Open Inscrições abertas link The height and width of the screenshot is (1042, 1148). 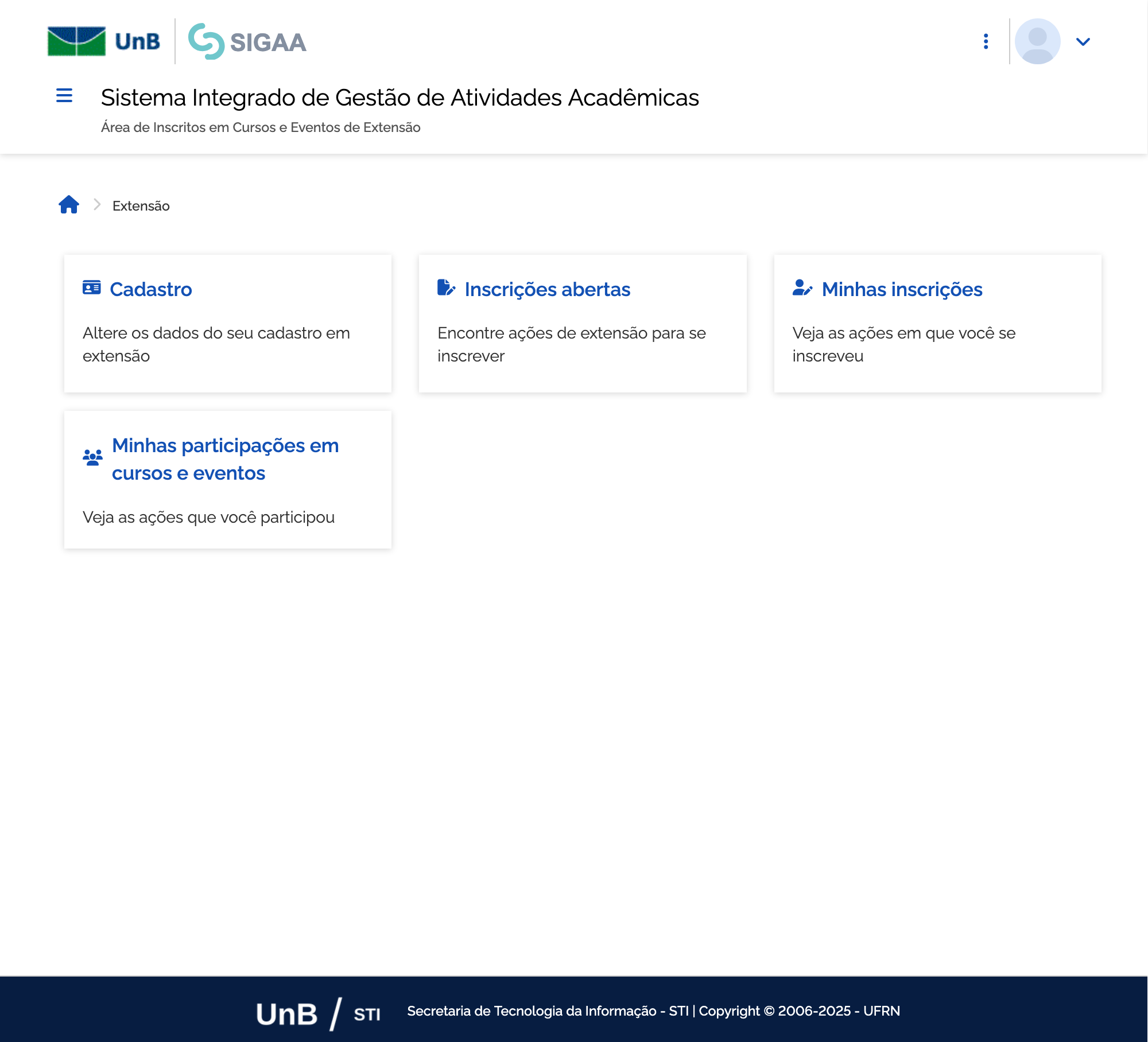click(x=547, y=289)
